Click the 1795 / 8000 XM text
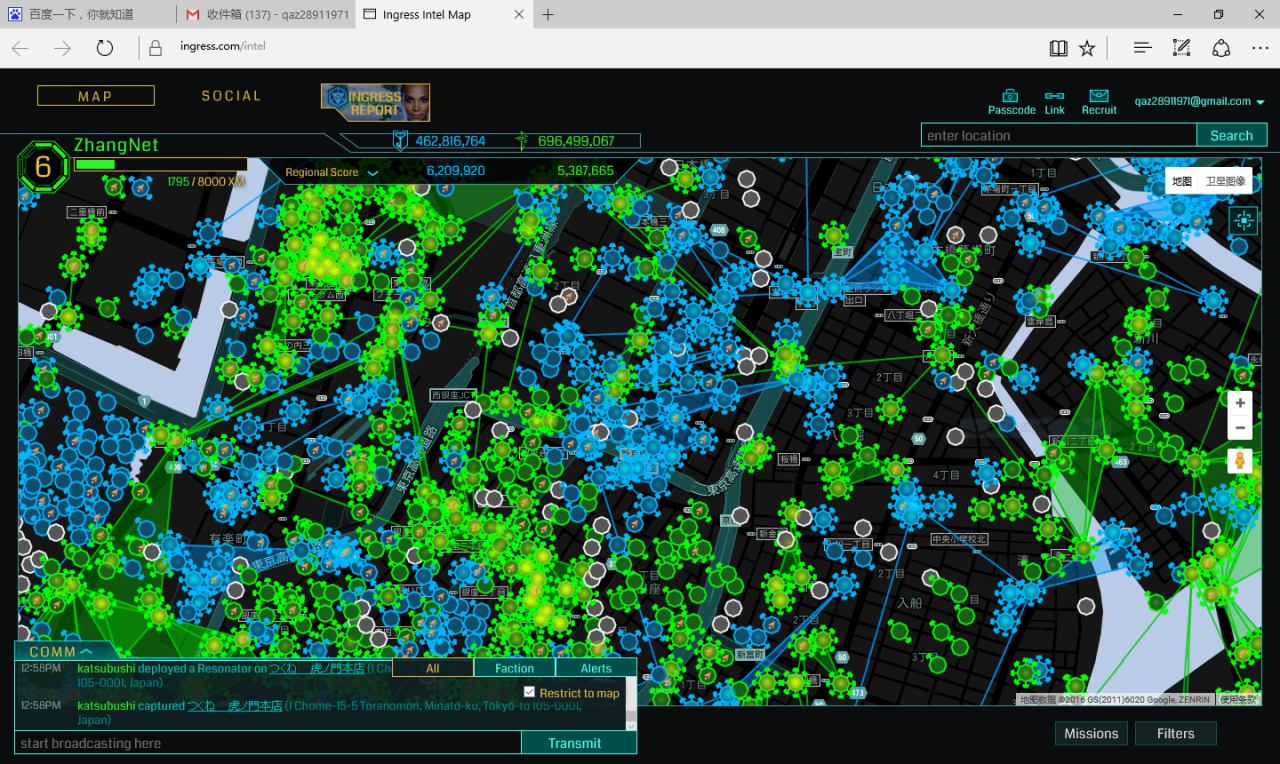Image resolution: width=1280 pixels, height=764 pixels. 206,182
